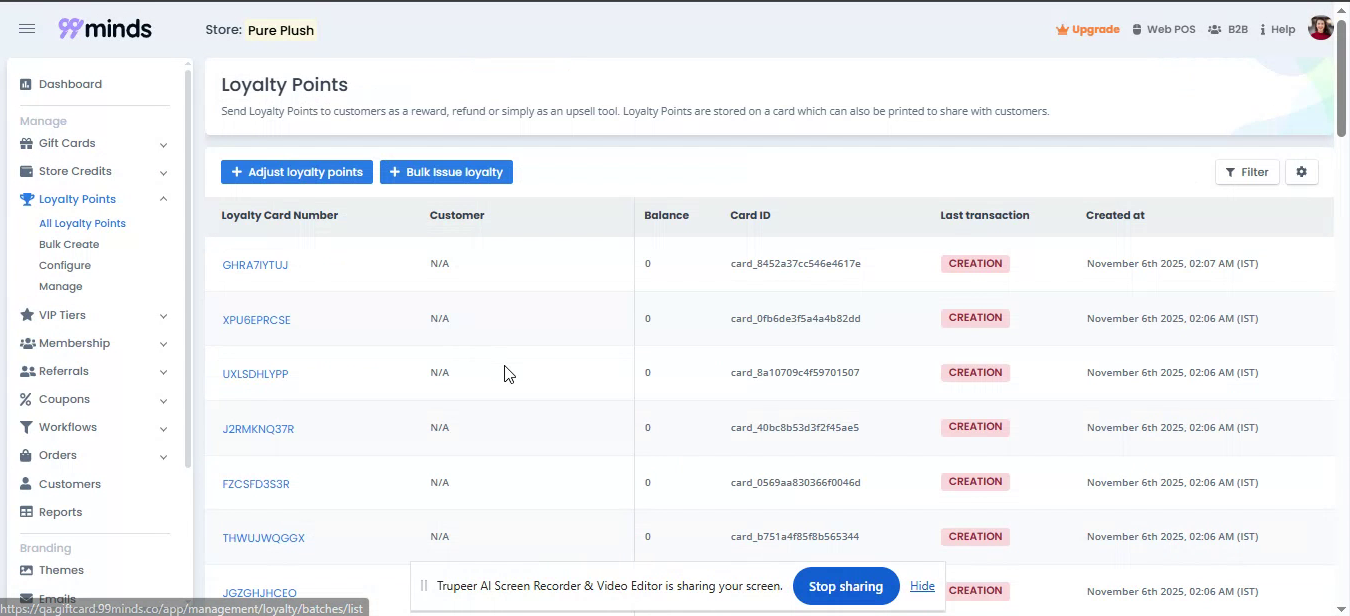Click the Loyalty Points trophy icon
The width and height of the screenshot is (1350, 616).
pos(27,200)
